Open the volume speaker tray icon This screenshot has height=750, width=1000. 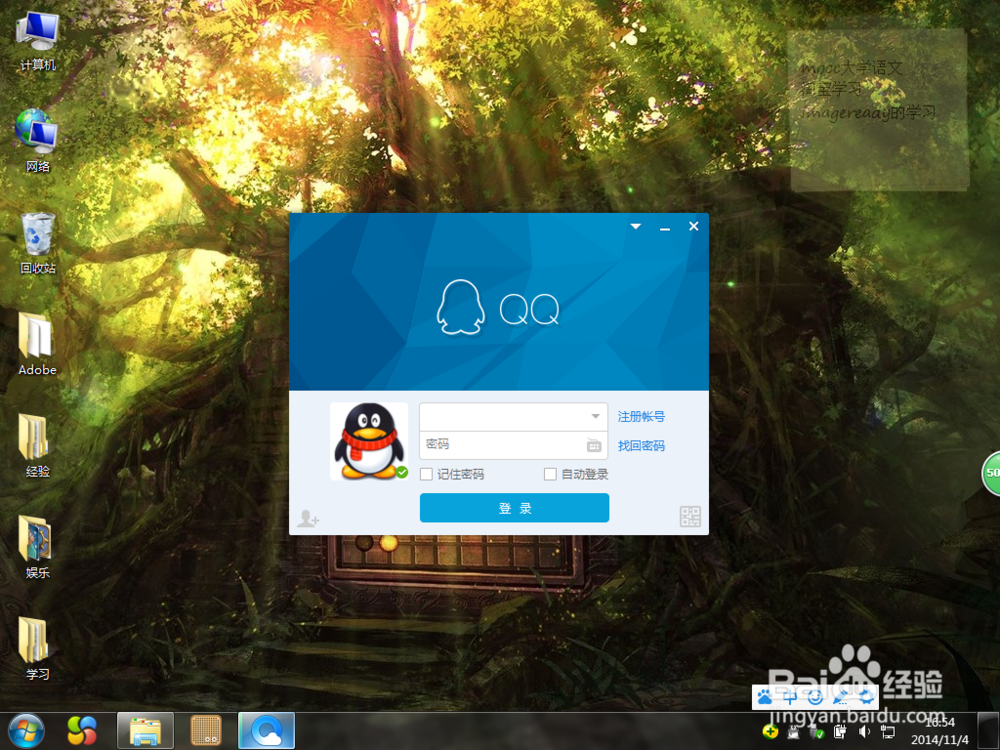(864, 732)
